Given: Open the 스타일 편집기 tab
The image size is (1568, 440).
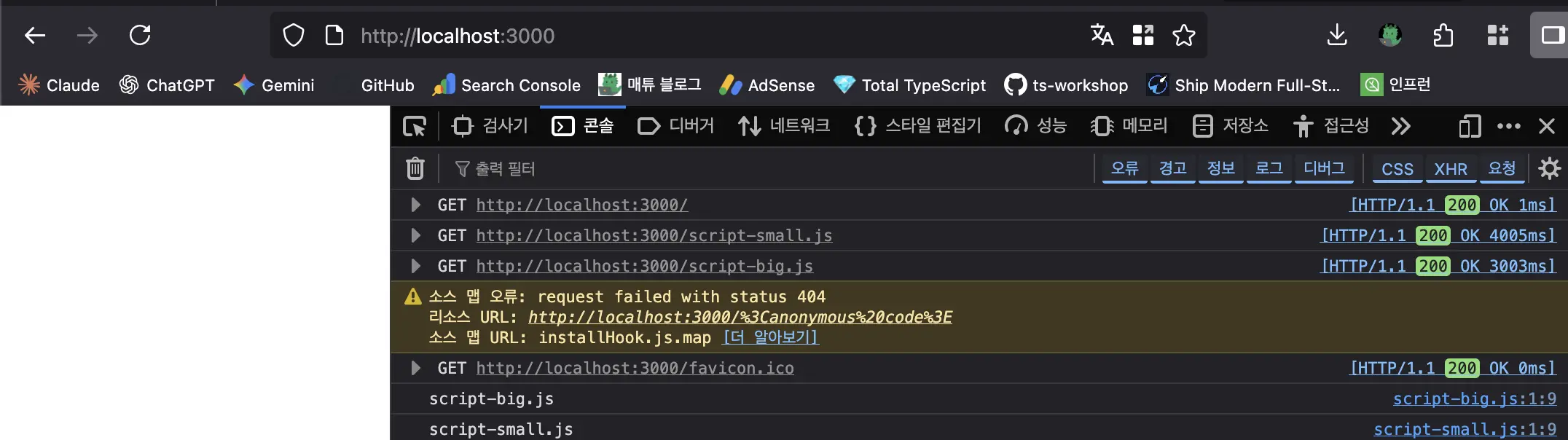Looking at the screenshot, I should tap(917, 126).
